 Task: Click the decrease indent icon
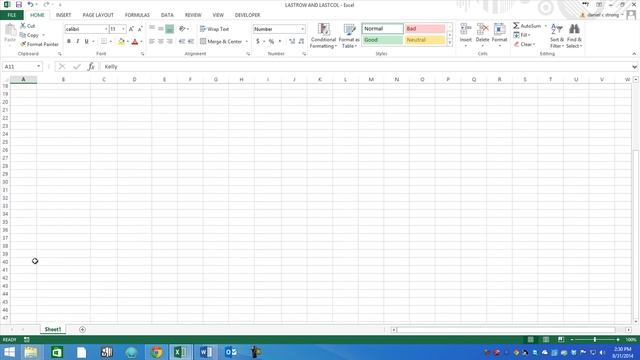tap(182, 41)
